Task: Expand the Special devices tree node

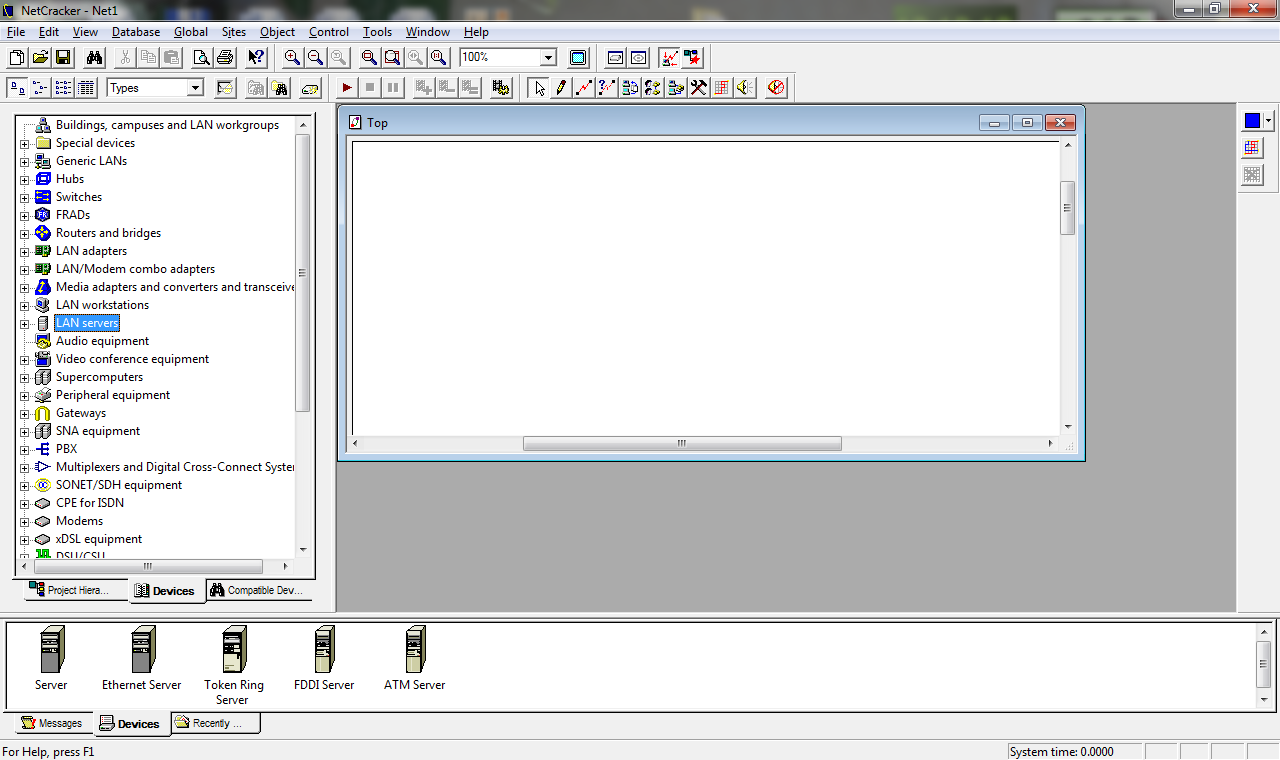Action: tap(25, 143)
